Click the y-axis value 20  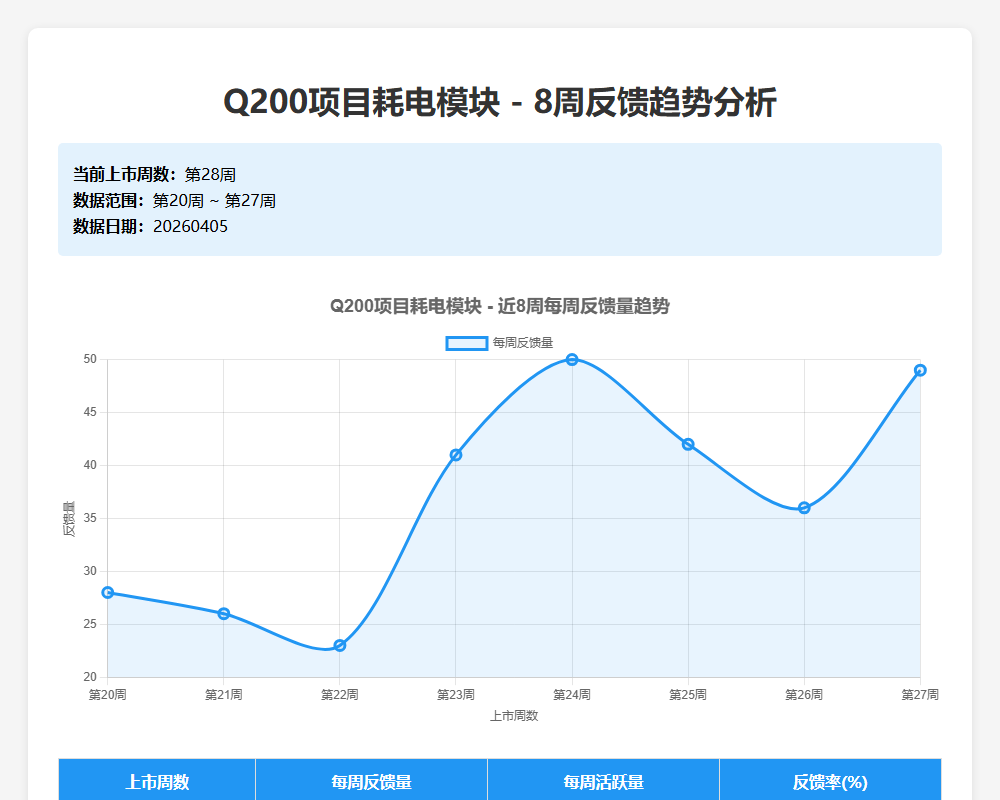(90, 677)
